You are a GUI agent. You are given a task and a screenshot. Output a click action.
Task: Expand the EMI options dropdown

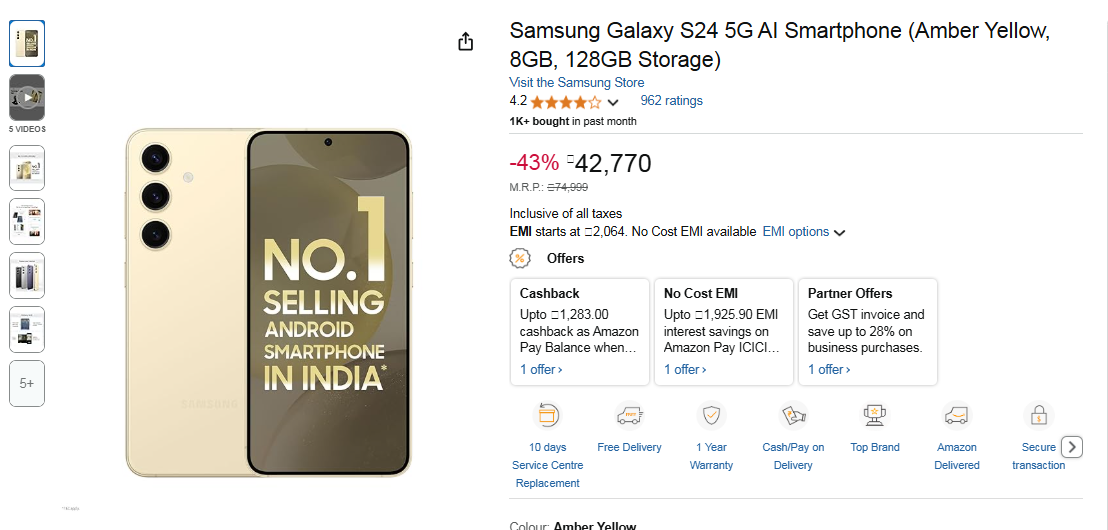[x=839, y=233]
